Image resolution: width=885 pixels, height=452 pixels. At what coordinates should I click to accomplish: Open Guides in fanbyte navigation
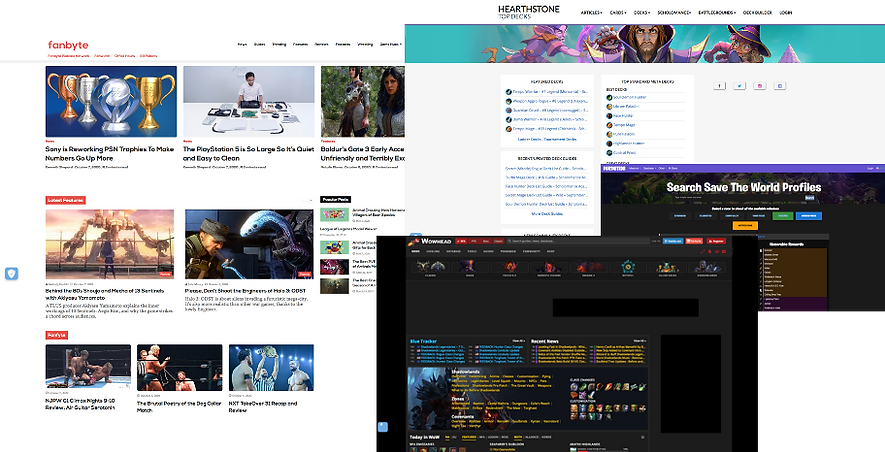(x=260, y=44)
